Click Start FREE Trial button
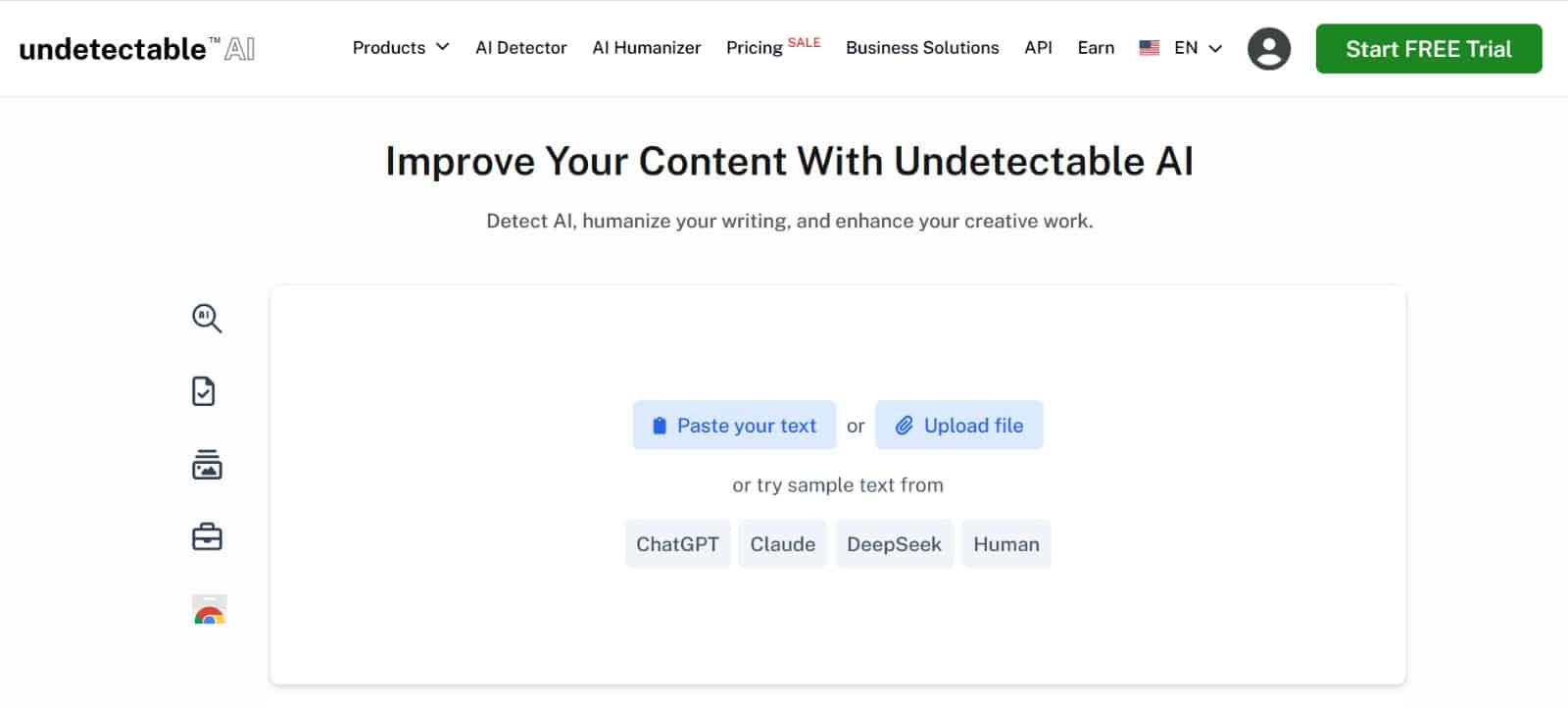The image size is (1568, 708). 1429,49
